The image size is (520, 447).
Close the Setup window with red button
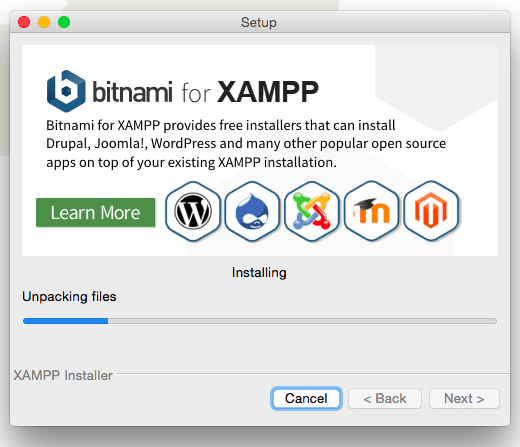24,22
